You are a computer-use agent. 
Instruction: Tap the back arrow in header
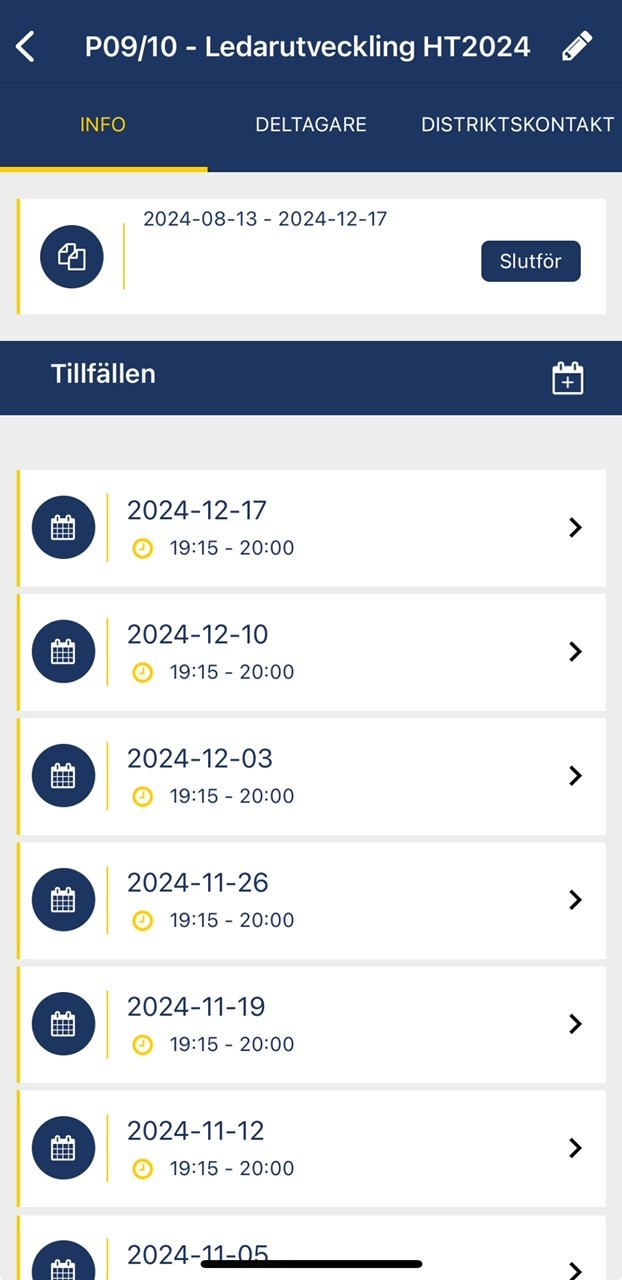(x=26, y=46)
